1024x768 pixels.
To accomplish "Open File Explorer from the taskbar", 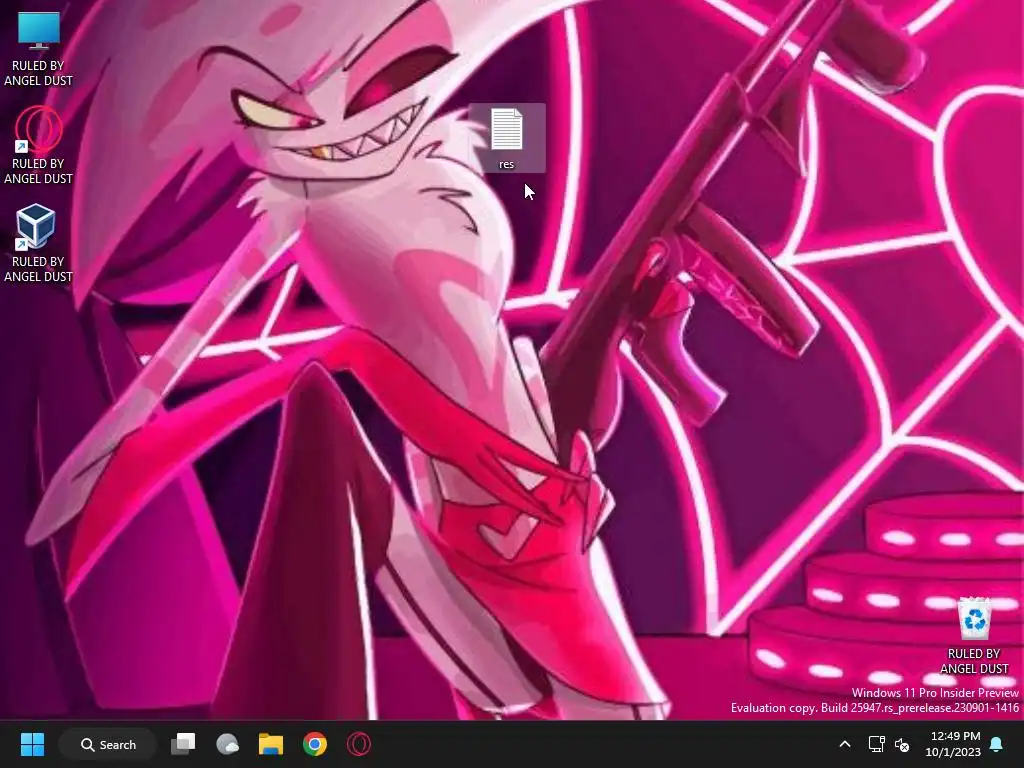I will tap(271, 744).
